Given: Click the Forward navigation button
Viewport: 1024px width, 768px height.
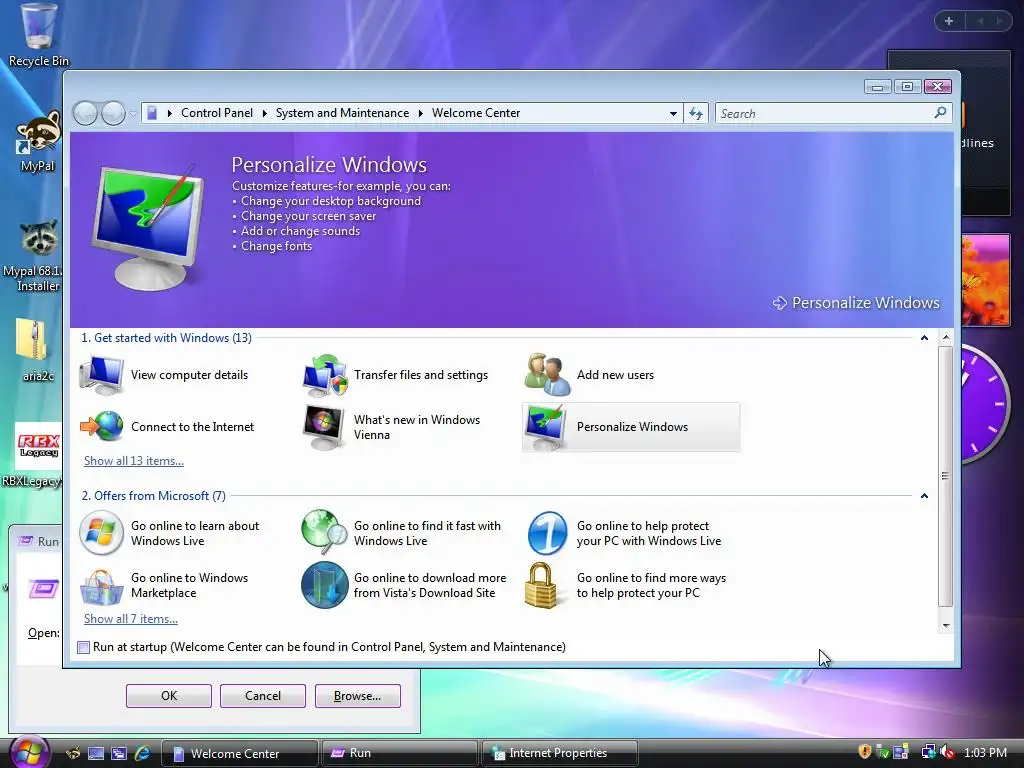Looking at the screenshot, I should pyautogui.click(x=113, y=114).
